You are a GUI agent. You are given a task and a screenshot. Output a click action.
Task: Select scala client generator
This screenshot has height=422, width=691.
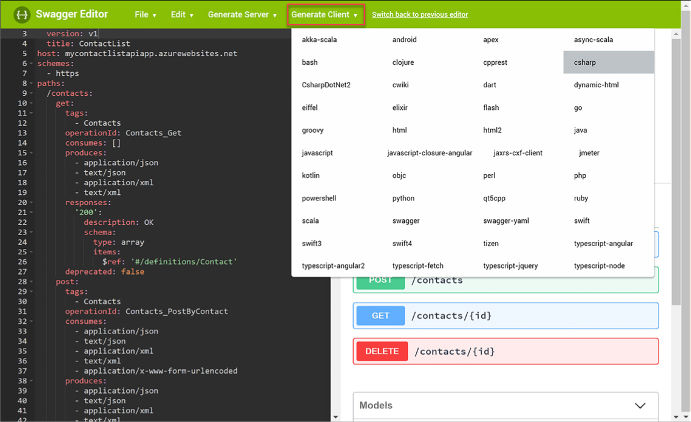pyautogui.click(x=310, y=221)
